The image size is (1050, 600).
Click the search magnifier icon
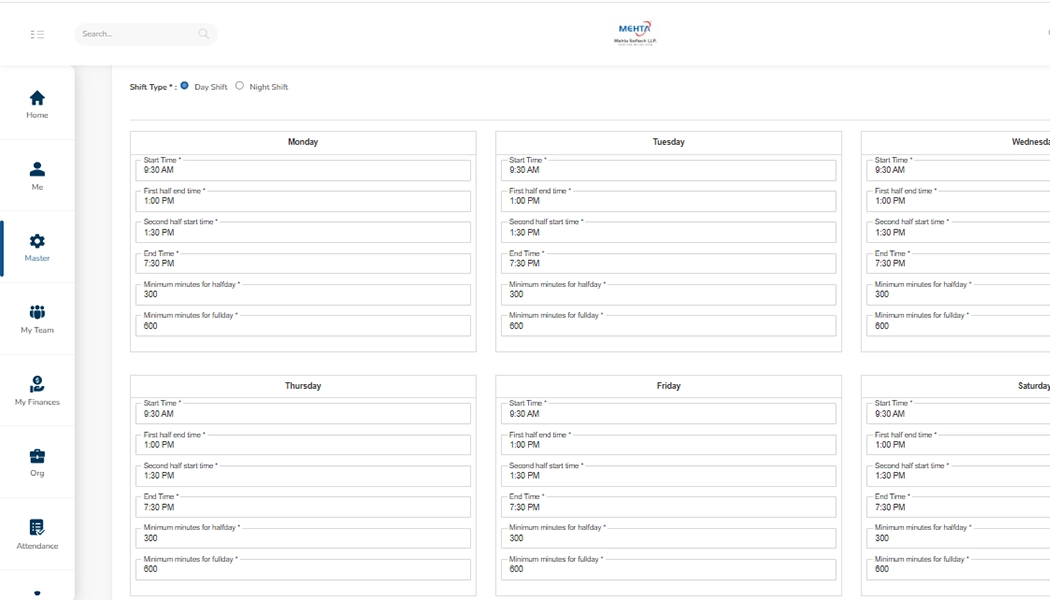pyautogui.click(x=204, y=34)
